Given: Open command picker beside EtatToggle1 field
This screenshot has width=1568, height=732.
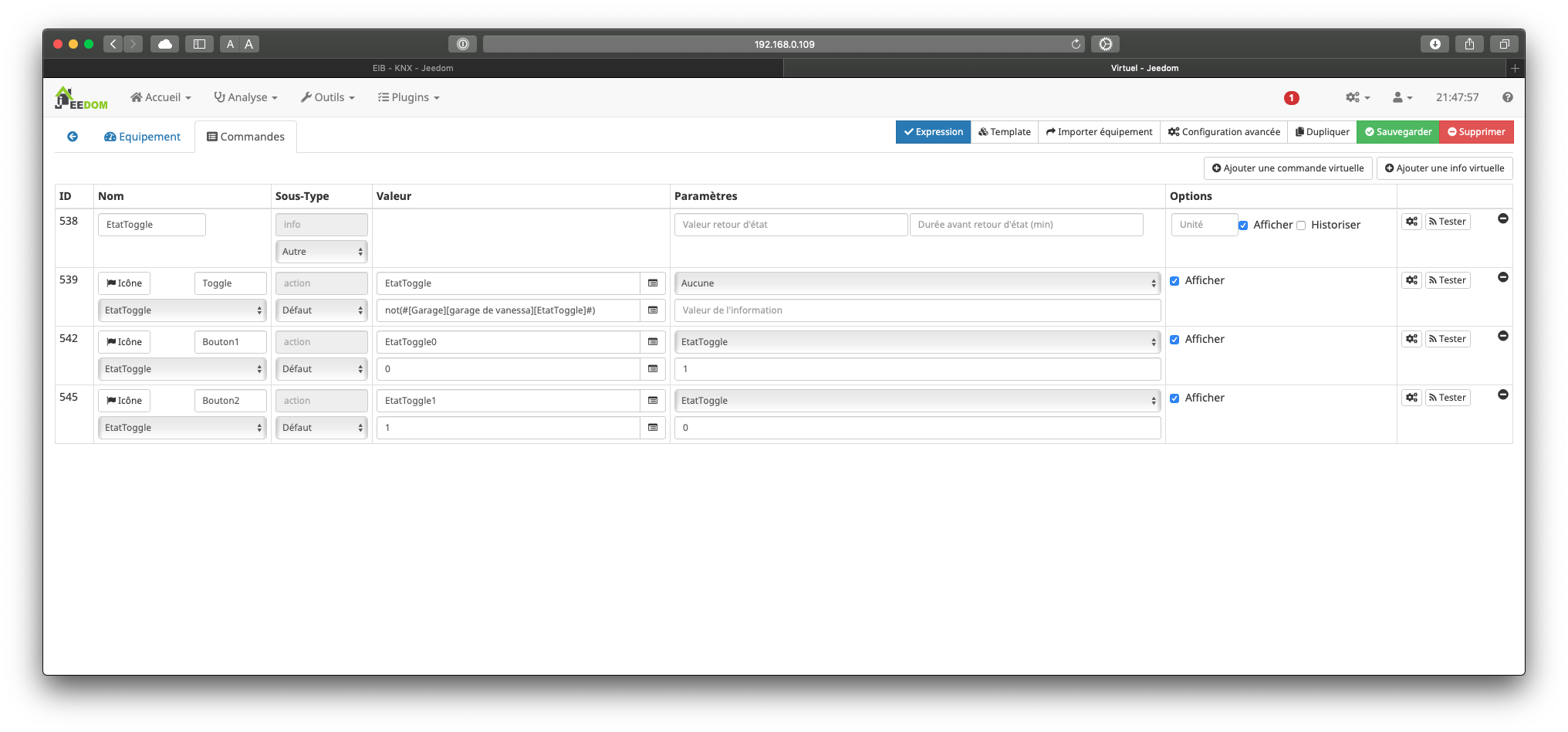Looking at the screenshot, I should [x=653, y=401].
